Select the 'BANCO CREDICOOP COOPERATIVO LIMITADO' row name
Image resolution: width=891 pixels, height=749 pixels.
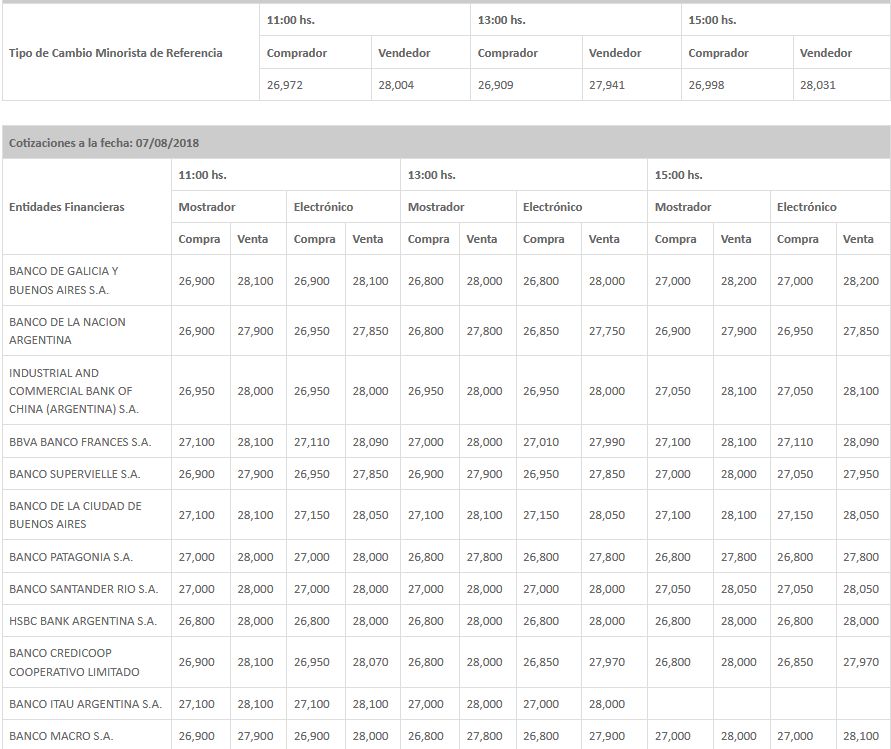pos(74,663)
